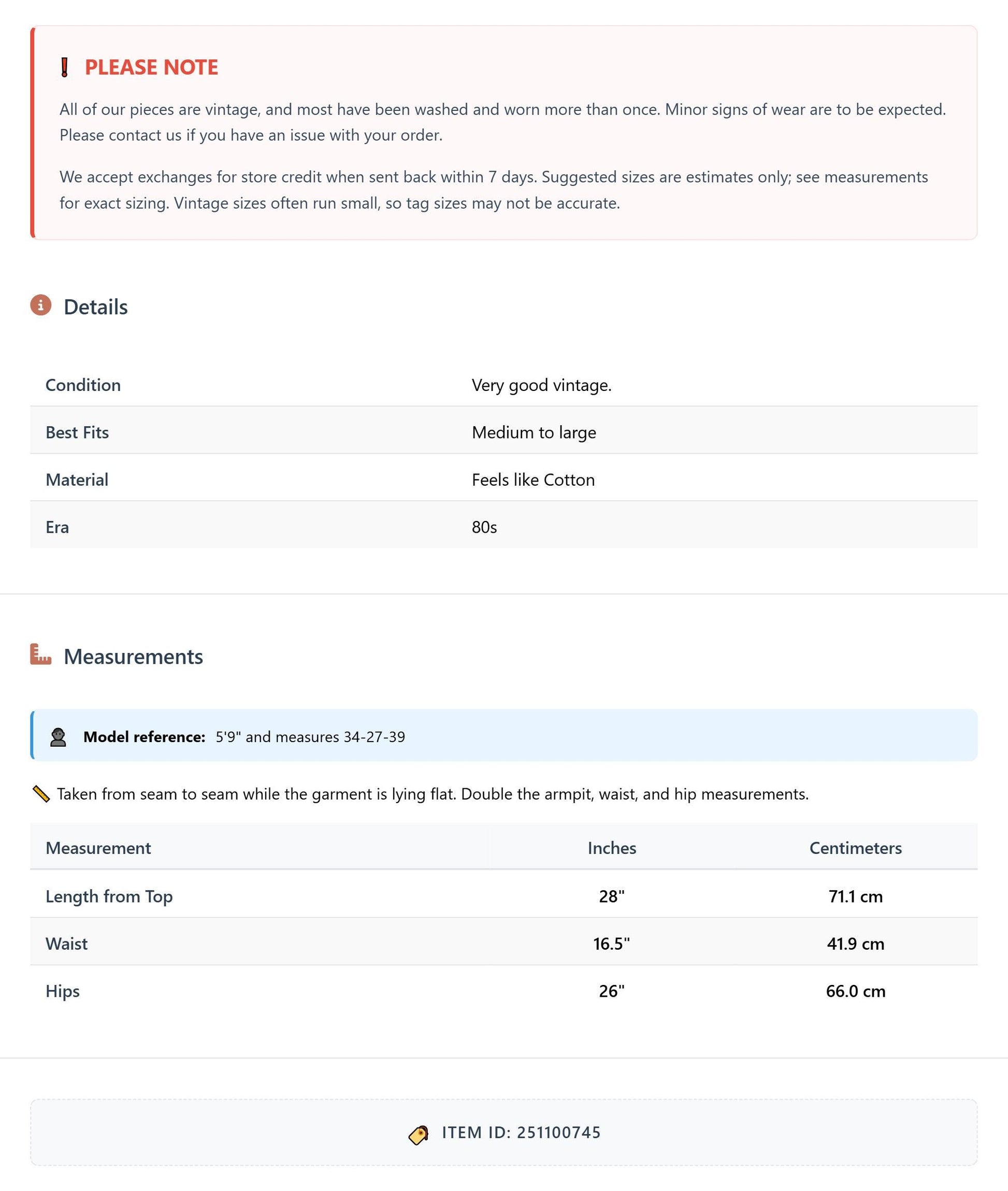Click the Material value Feels like Cotton
Screen dimensions: 1008x1191
tap(533, 480)
